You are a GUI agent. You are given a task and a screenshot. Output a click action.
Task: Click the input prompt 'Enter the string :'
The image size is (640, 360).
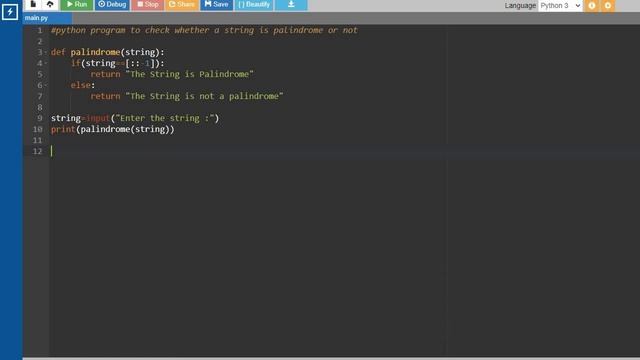165,118
